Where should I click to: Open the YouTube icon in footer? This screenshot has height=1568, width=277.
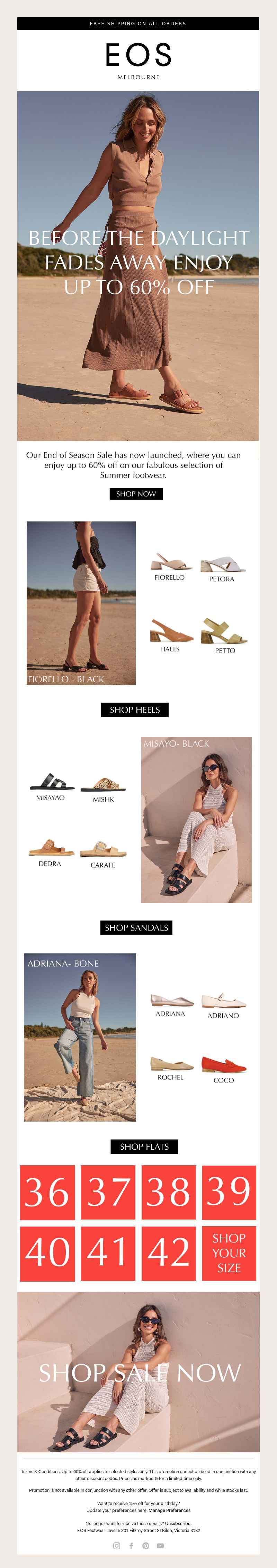pyautogui.click(x=160, y=1545)
